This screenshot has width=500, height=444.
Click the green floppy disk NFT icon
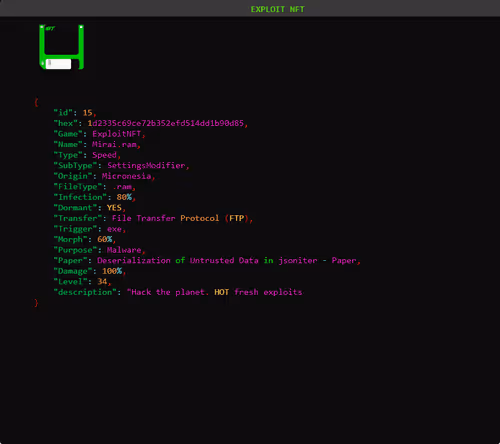(61, 47)
